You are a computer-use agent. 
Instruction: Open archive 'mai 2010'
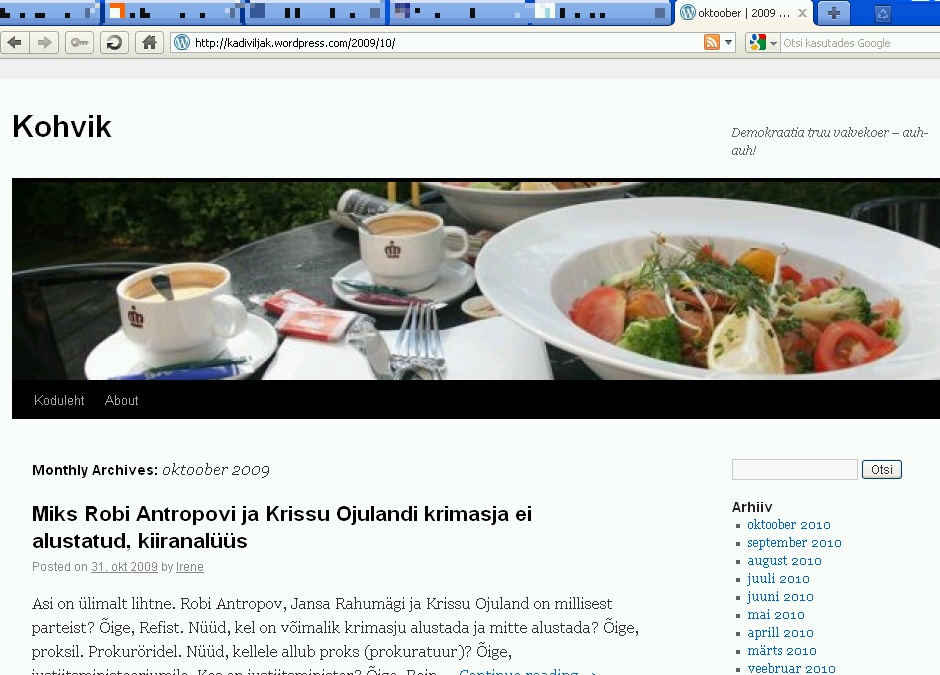point(776,614)
